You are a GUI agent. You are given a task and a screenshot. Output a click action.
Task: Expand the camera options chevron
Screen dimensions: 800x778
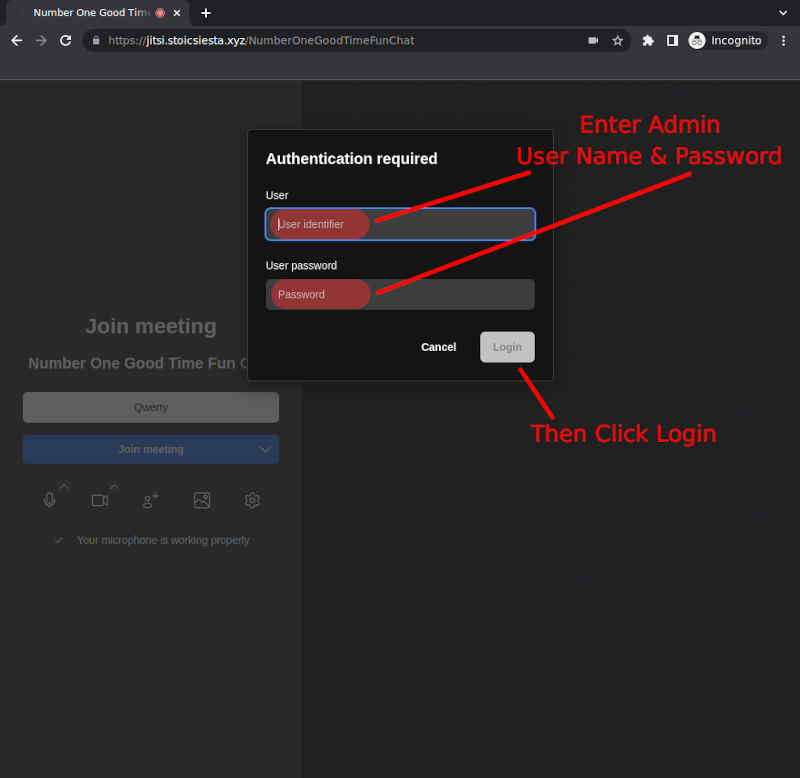114,487
